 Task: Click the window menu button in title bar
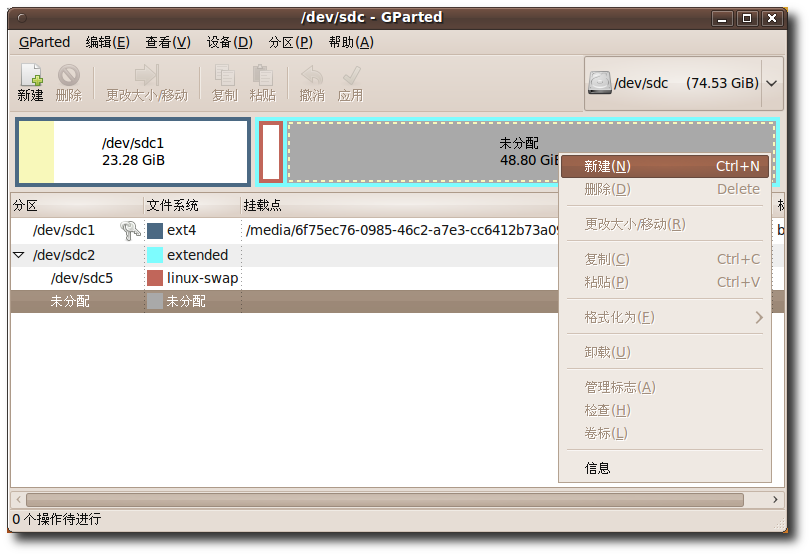click(22, 18)
